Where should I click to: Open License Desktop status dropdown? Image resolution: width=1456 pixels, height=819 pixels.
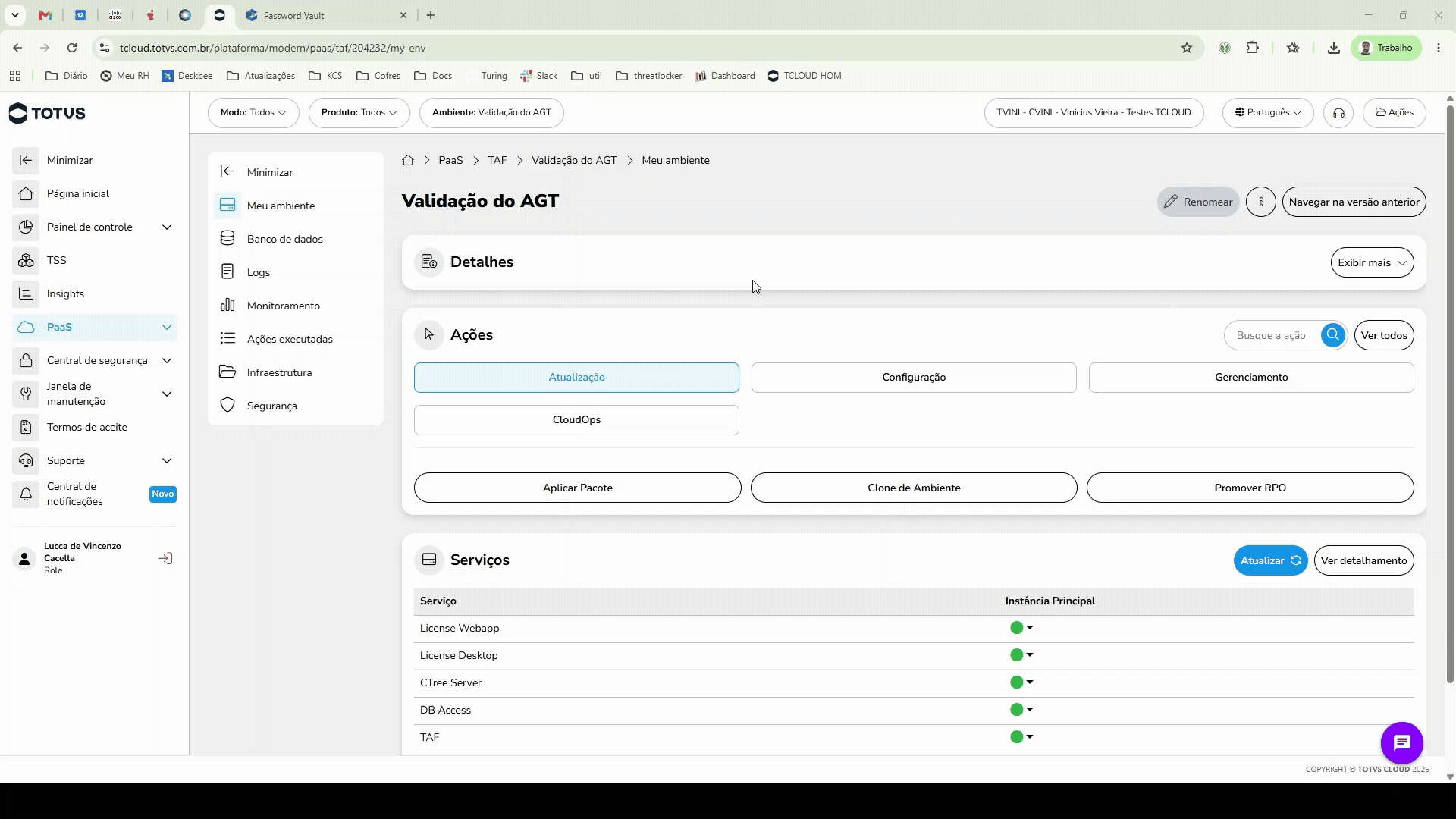point(1021,655)
